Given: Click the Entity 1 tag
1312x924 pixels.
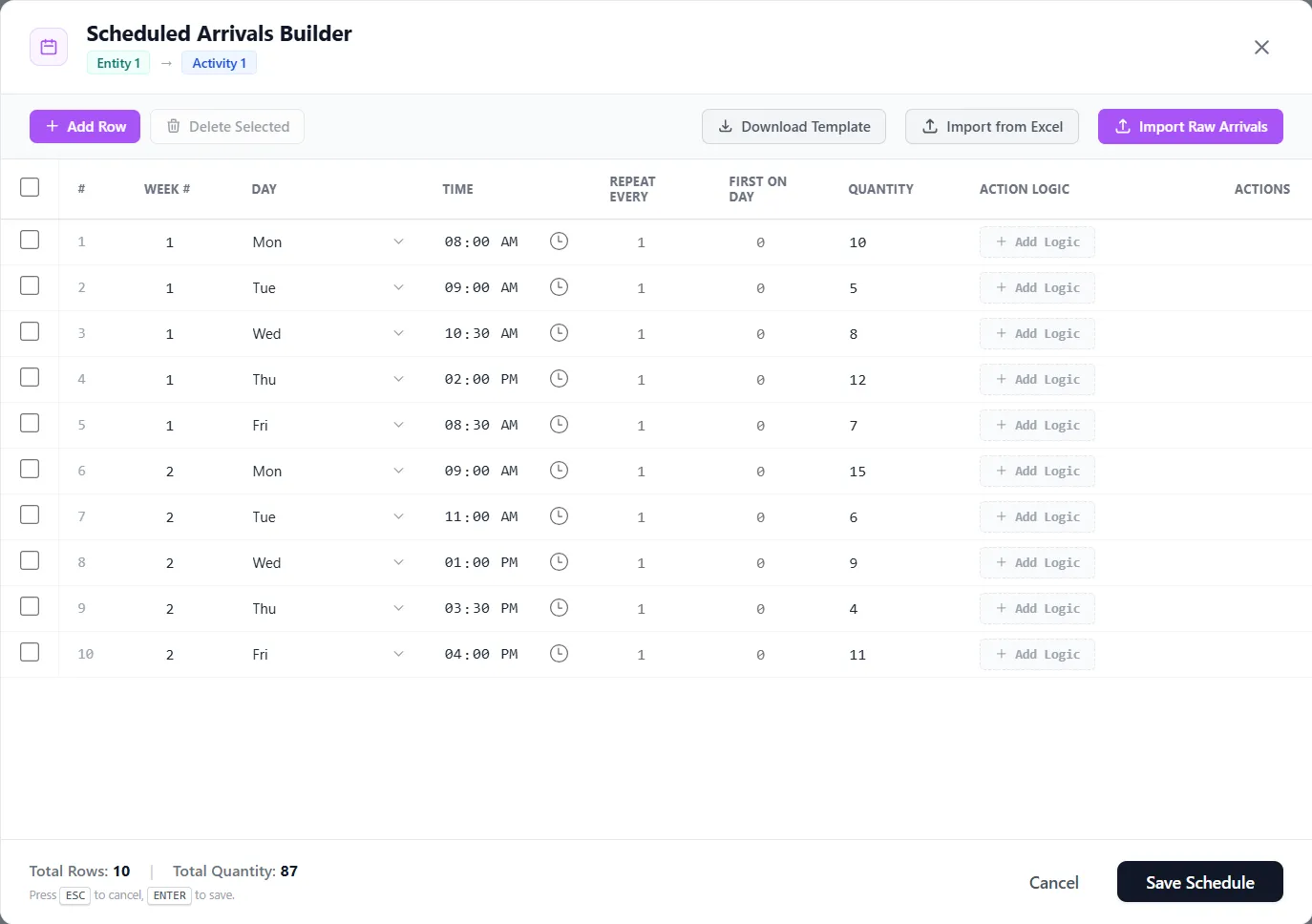Looking at the screenshot, I should coord(118,63).
